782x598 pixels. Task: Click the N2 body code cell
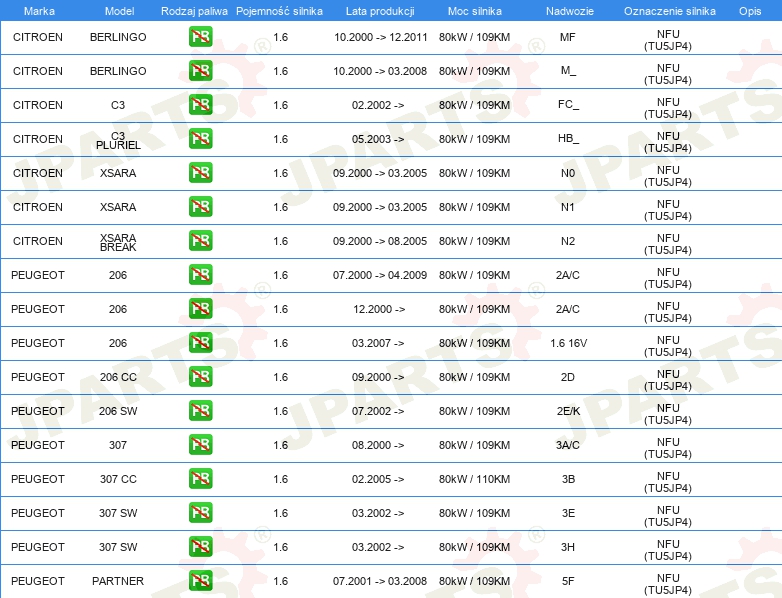(568, 241)
